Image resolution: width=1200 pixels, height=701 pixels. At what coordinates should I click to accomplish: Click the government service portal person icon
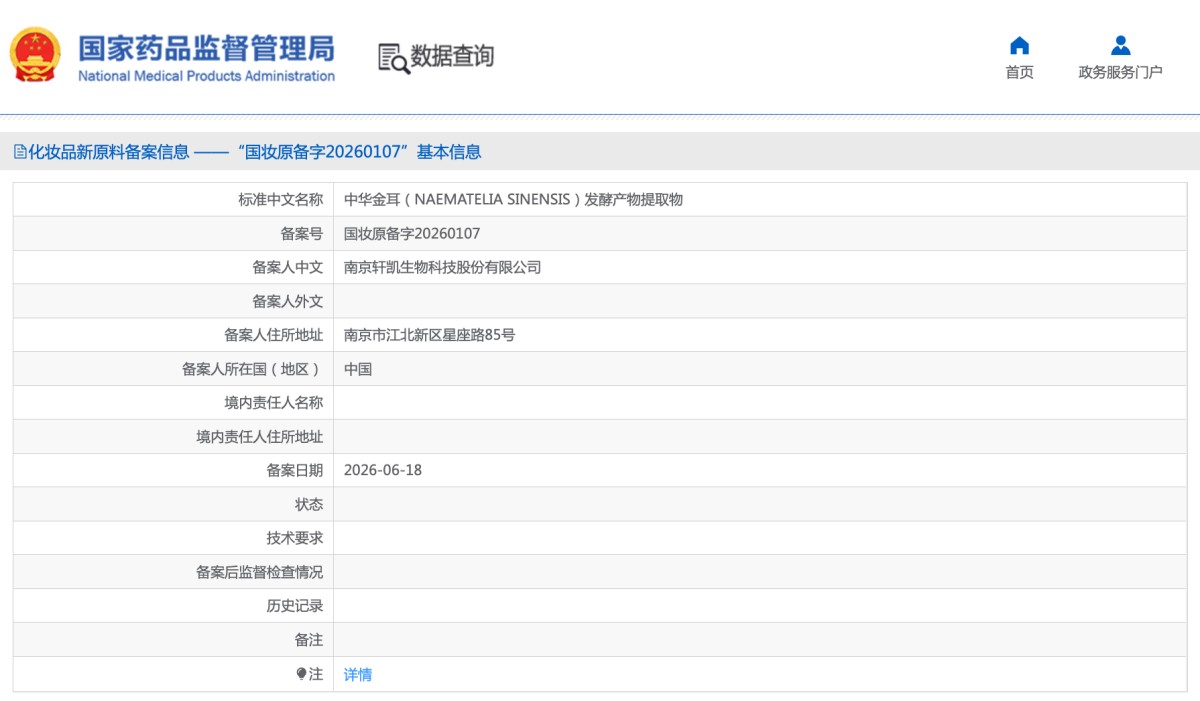click(1120, 45)
